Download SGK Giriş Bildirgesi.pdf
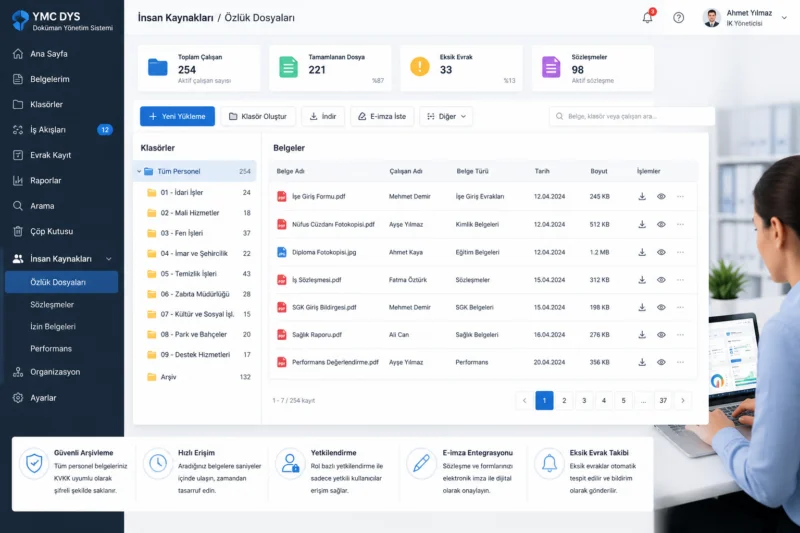Viewport: 800px width, 533px height. [x=642, y=308]
